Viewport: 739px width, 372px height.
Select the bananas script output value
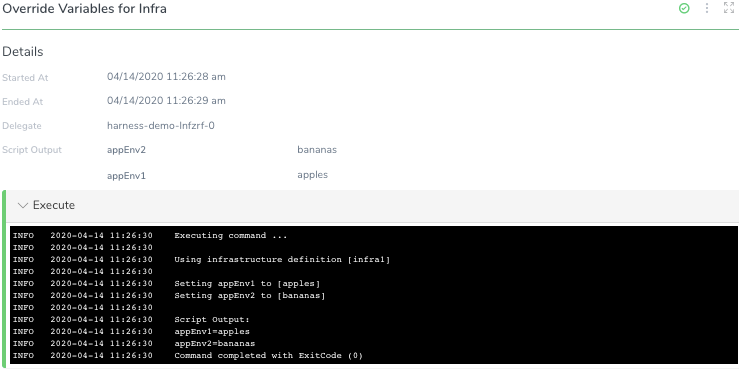point(317,150)
